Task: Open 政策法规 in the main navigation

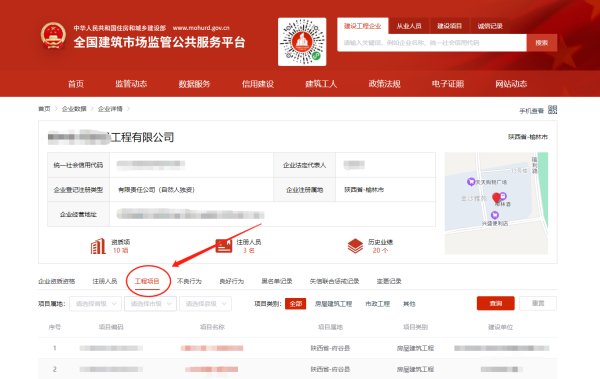Action: coord(385,84)
